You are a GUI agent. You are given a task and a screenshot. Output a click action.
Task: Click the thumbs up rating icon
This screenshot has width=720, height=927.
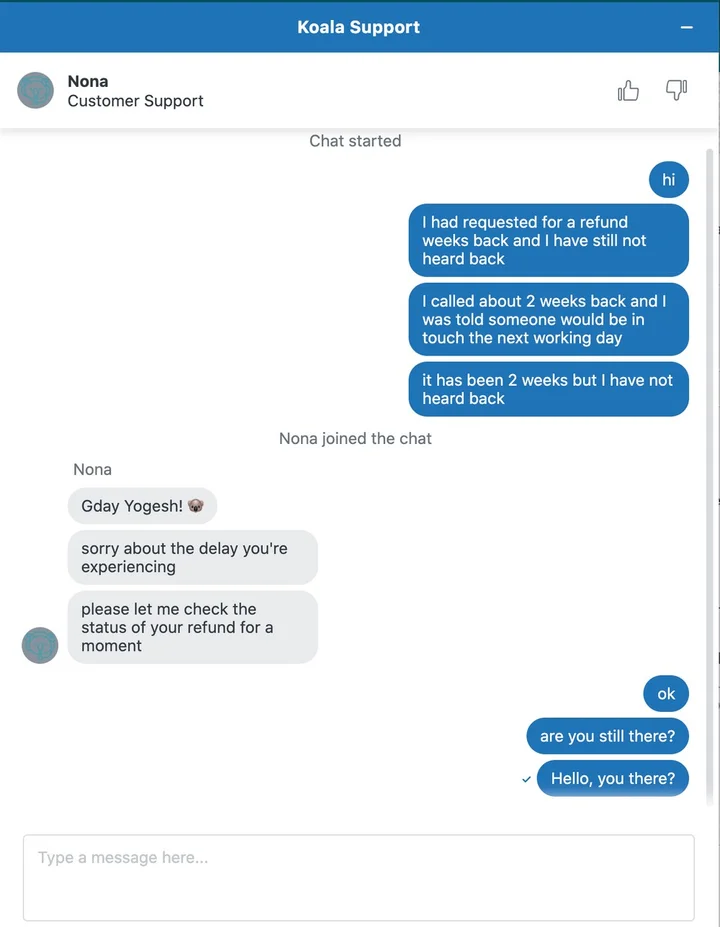tap(628, 91)
